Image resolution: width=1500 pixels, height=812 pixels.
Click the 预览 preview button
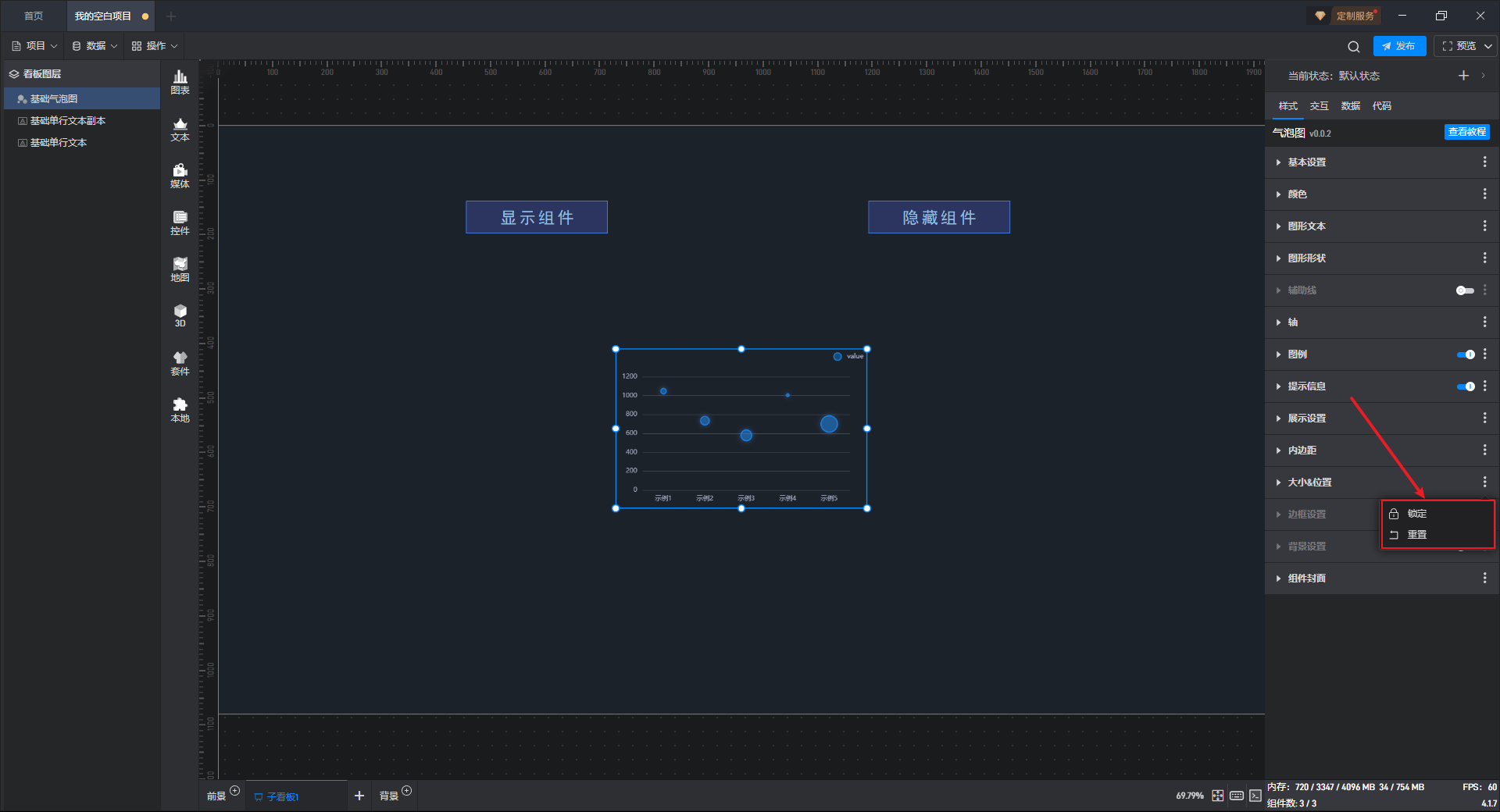tap(1459, 46)
